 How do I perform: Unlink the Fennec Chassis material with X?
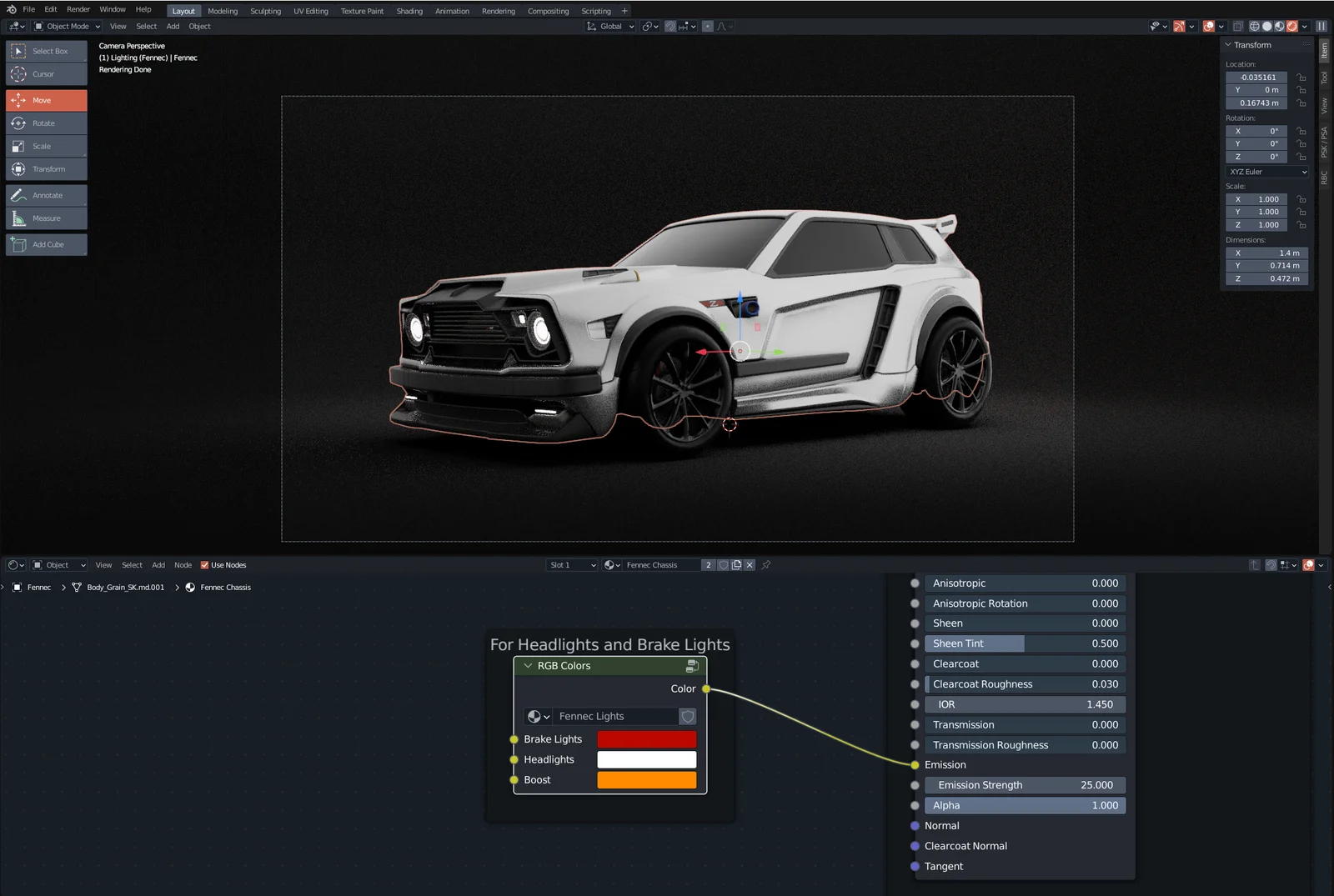coord(750,565)
